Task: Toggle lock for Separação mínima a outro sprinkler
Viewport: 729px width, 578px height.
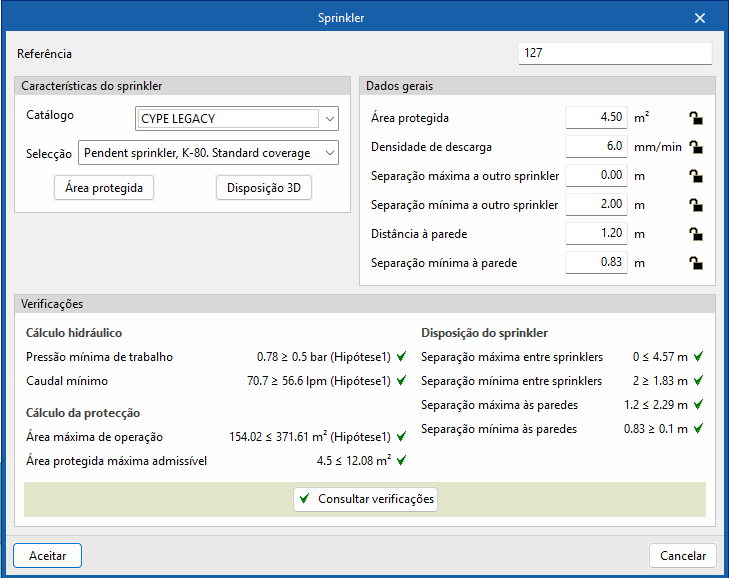Action: point(696,205)
